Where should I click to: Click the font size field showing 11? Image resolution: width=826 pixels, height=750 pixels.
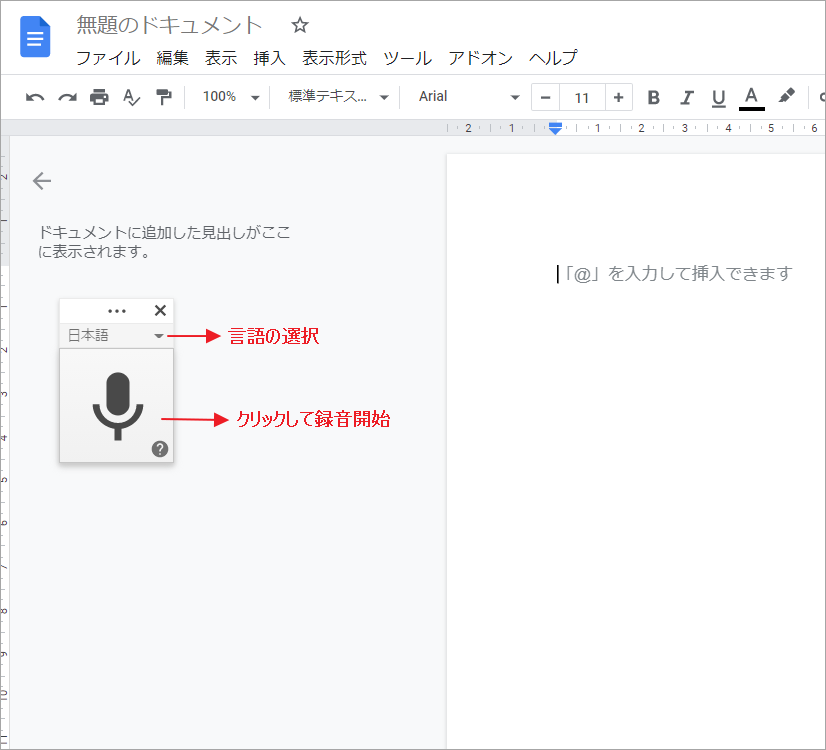tap(582, 97)
